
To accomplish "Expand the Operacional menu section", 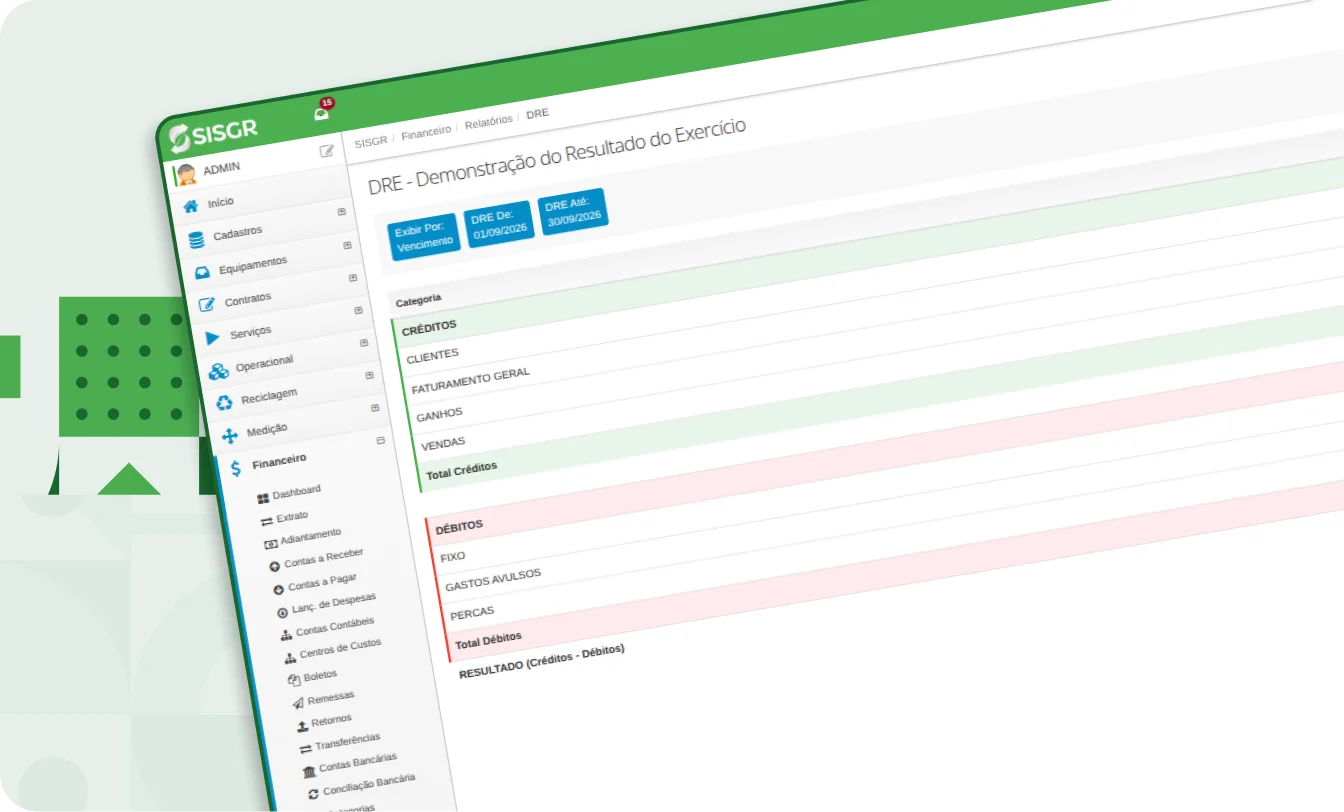I will pyautogui.click(x=364, y=343).
